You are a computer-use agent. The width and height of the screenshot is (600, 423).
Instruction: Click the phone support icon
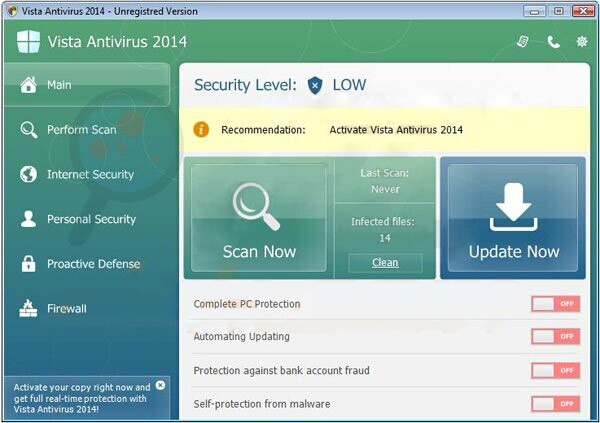coord(553,42)
